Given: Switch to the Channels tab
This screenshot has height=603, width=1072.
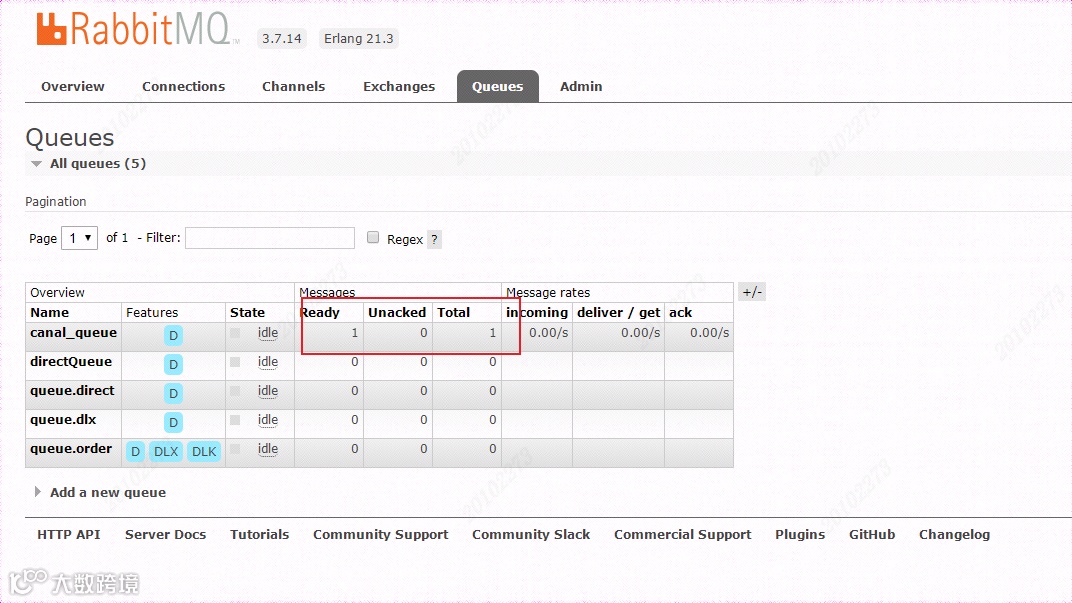Looking at the screenshot, I should (x=293, y=87).
